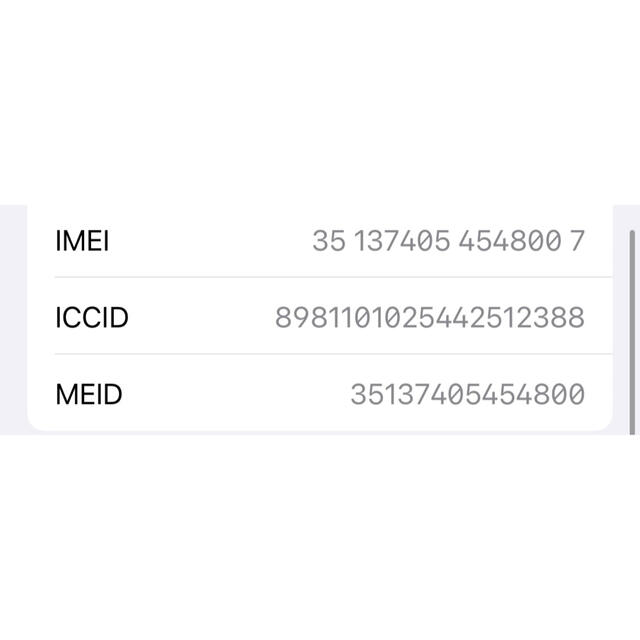Image resolution: width=640 pixels, height=640 pixels.
Task: Click the trailing '7' digit of IMEI
Action: click(x=578, y=241)
